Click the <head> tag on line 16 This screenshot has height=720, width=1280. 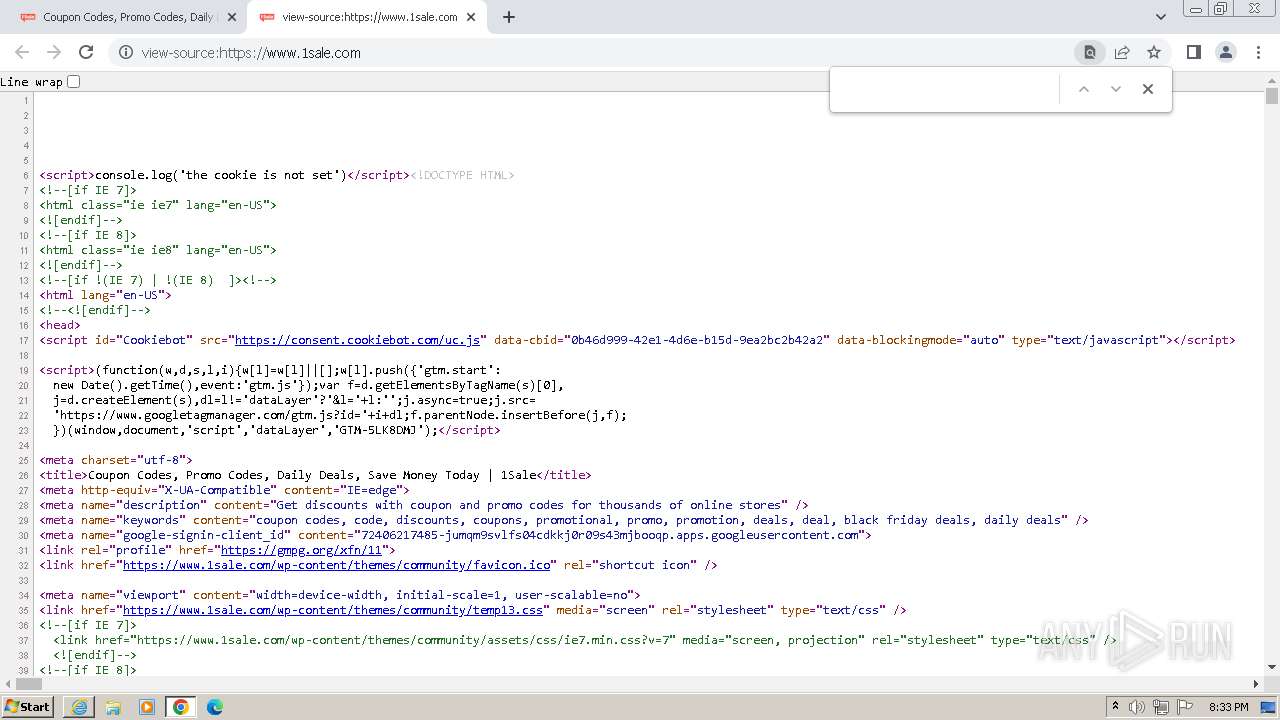coord(60,325)
